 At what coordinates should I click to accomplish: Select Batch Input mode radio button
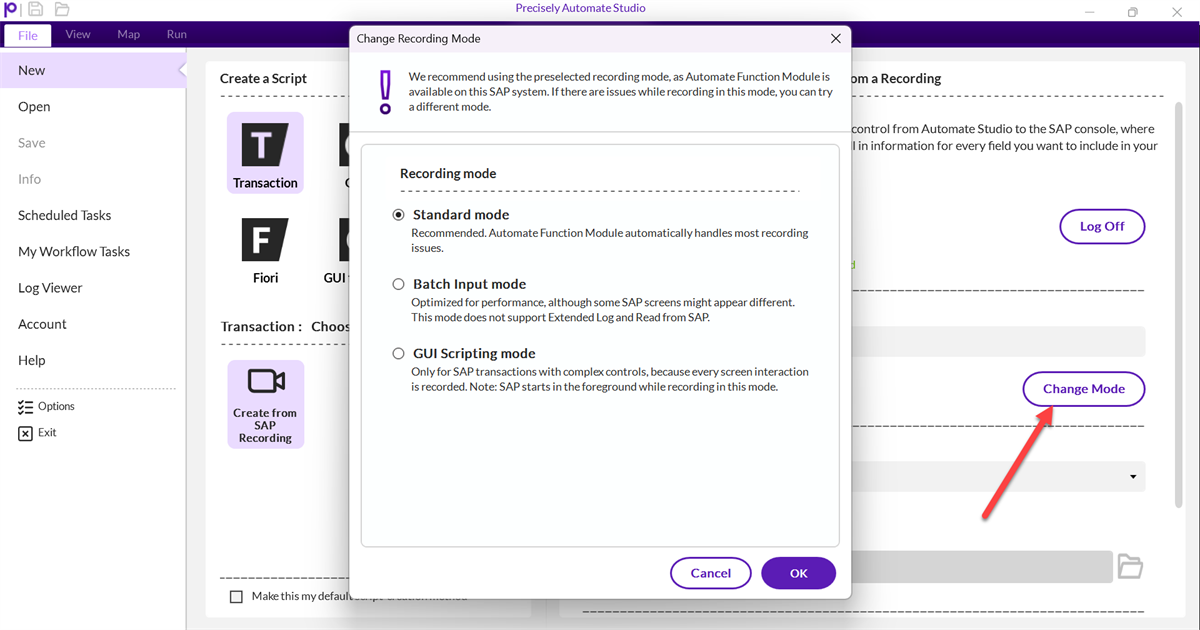pos(399,284)
